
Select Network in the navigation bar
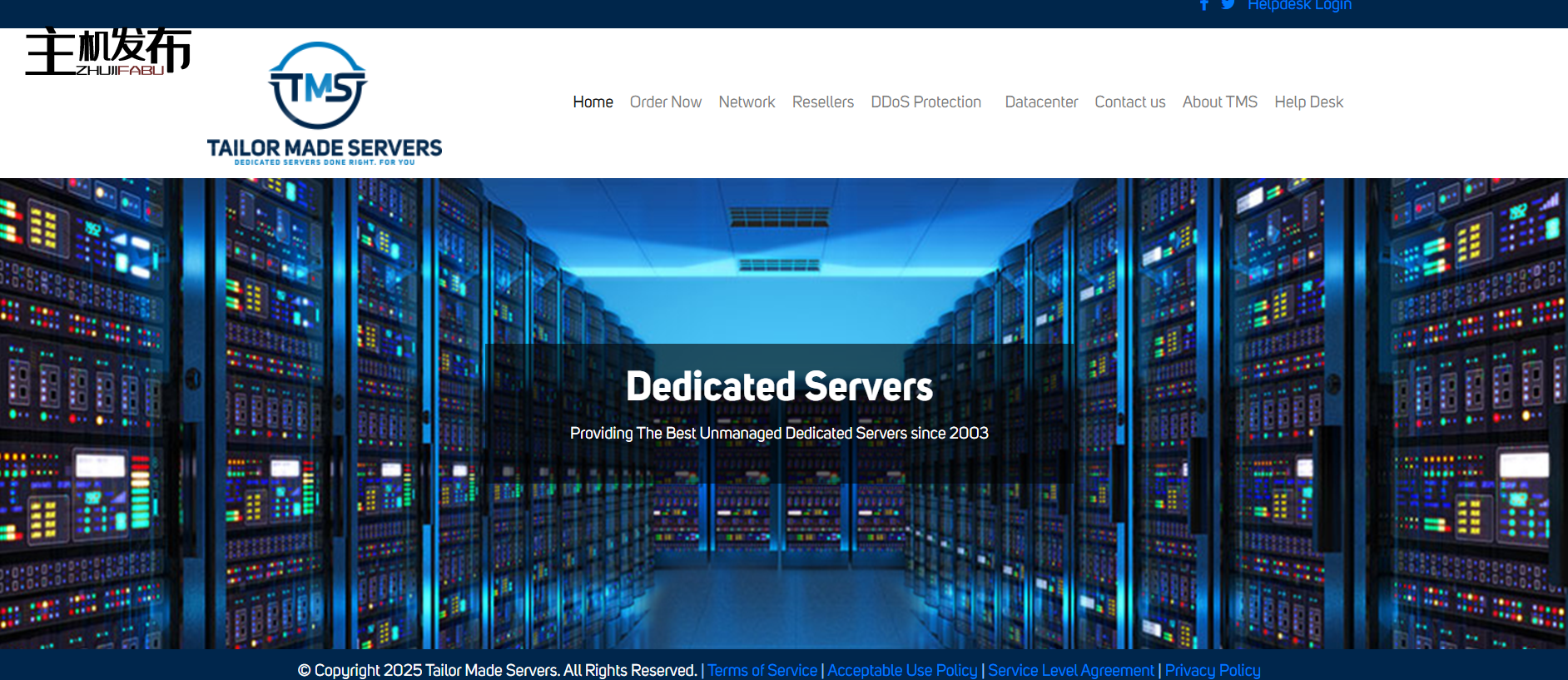pos(747,102)
